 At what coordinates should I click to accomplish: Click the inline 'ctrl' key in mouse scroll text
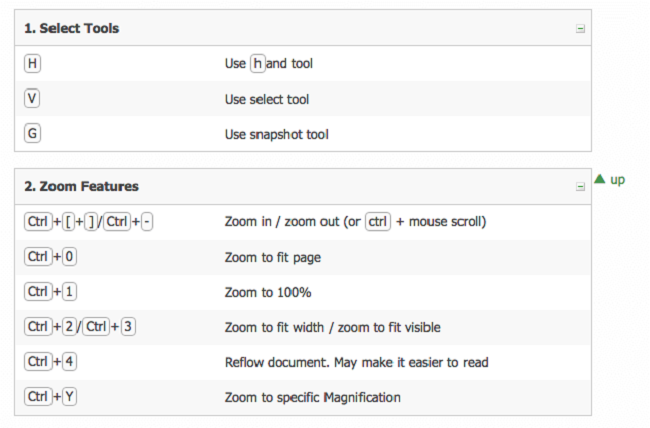pyautogui.click(x=377, y=221)
